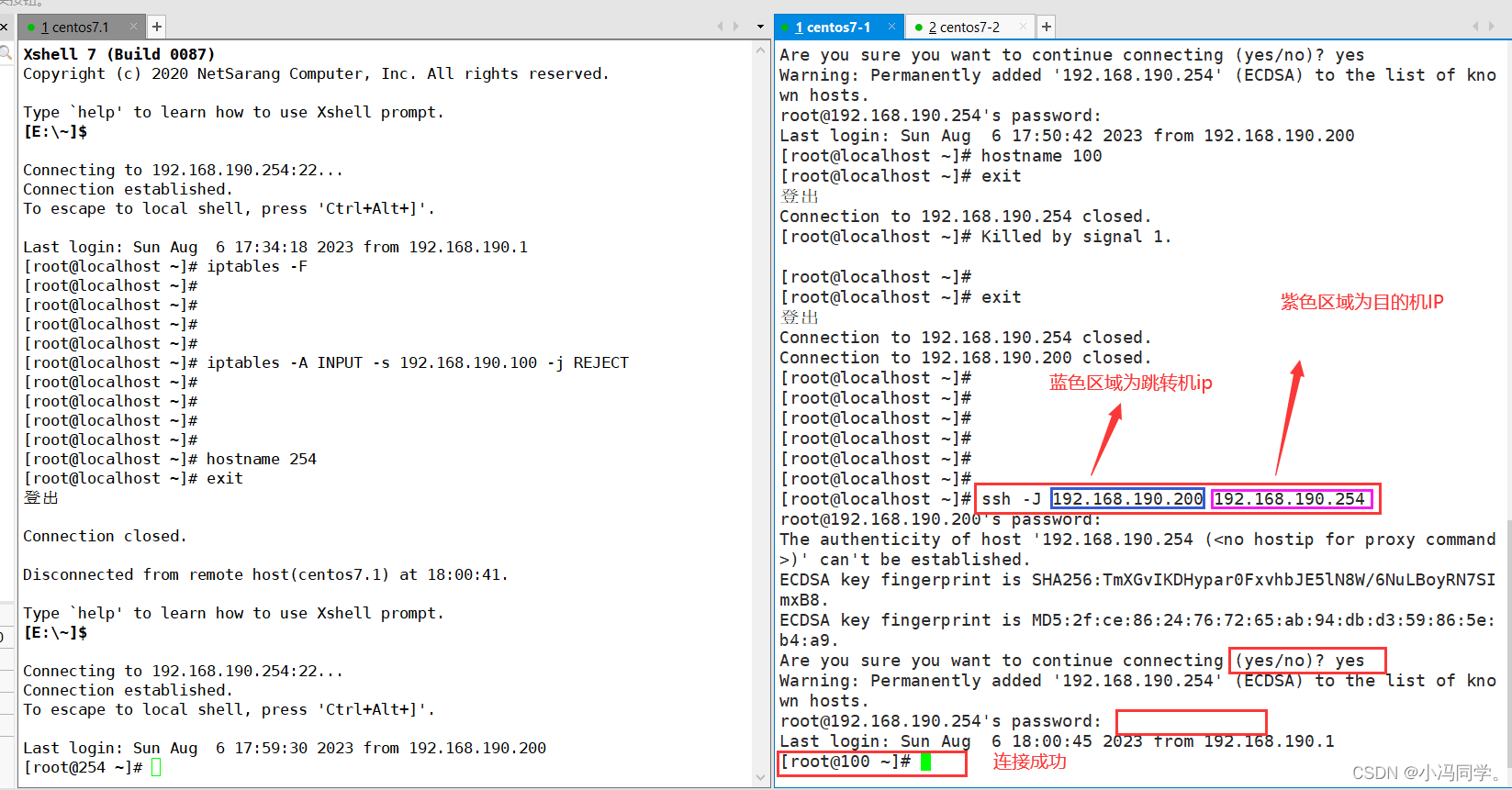Click the 'Disconnected from remote host(centos7.1)' line
The width and height of the screenshot is (1512, 790).
coord(265,574)
